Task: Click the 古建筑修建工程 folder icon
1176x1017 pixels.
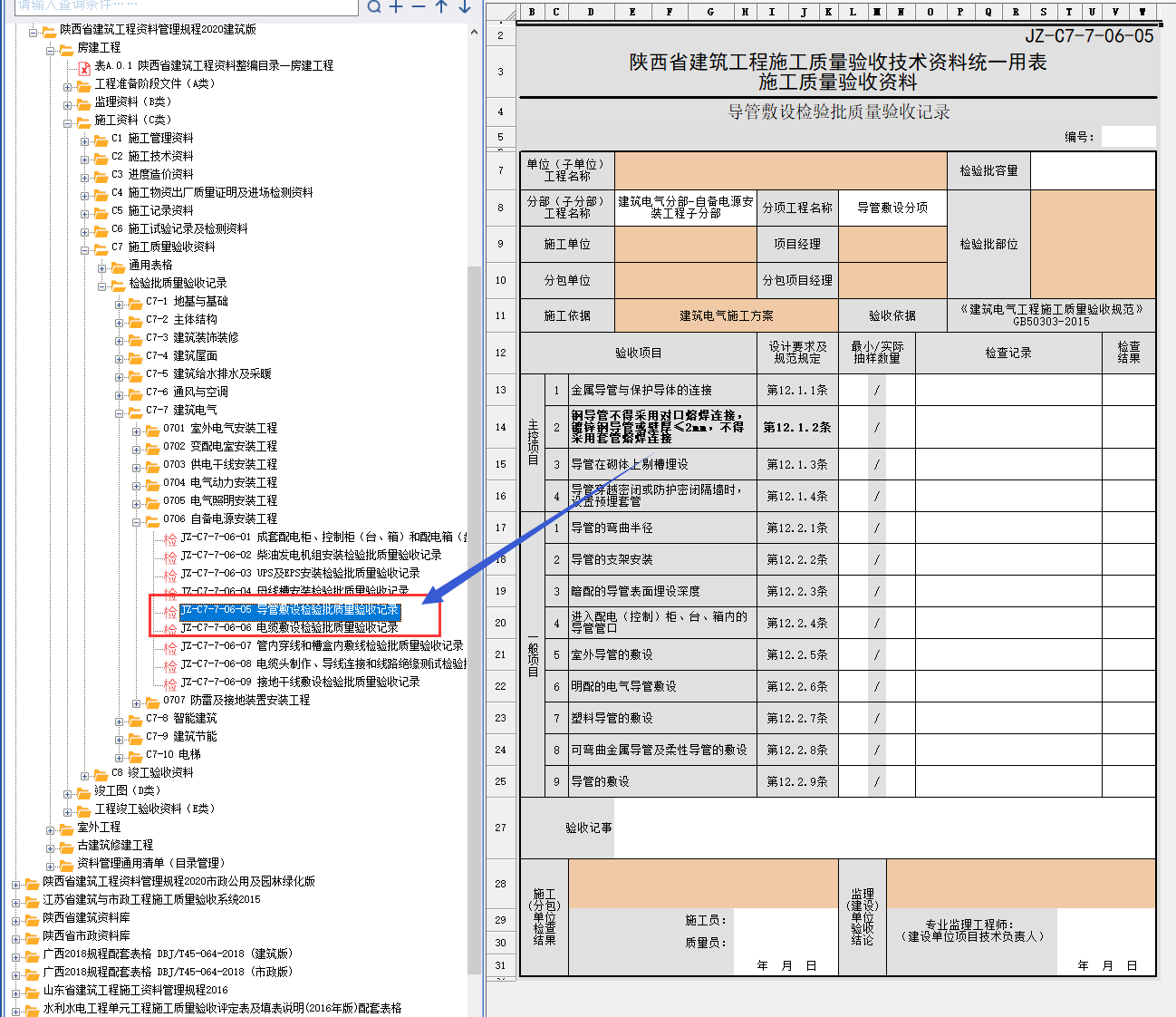Action: [x=66, y=846]
